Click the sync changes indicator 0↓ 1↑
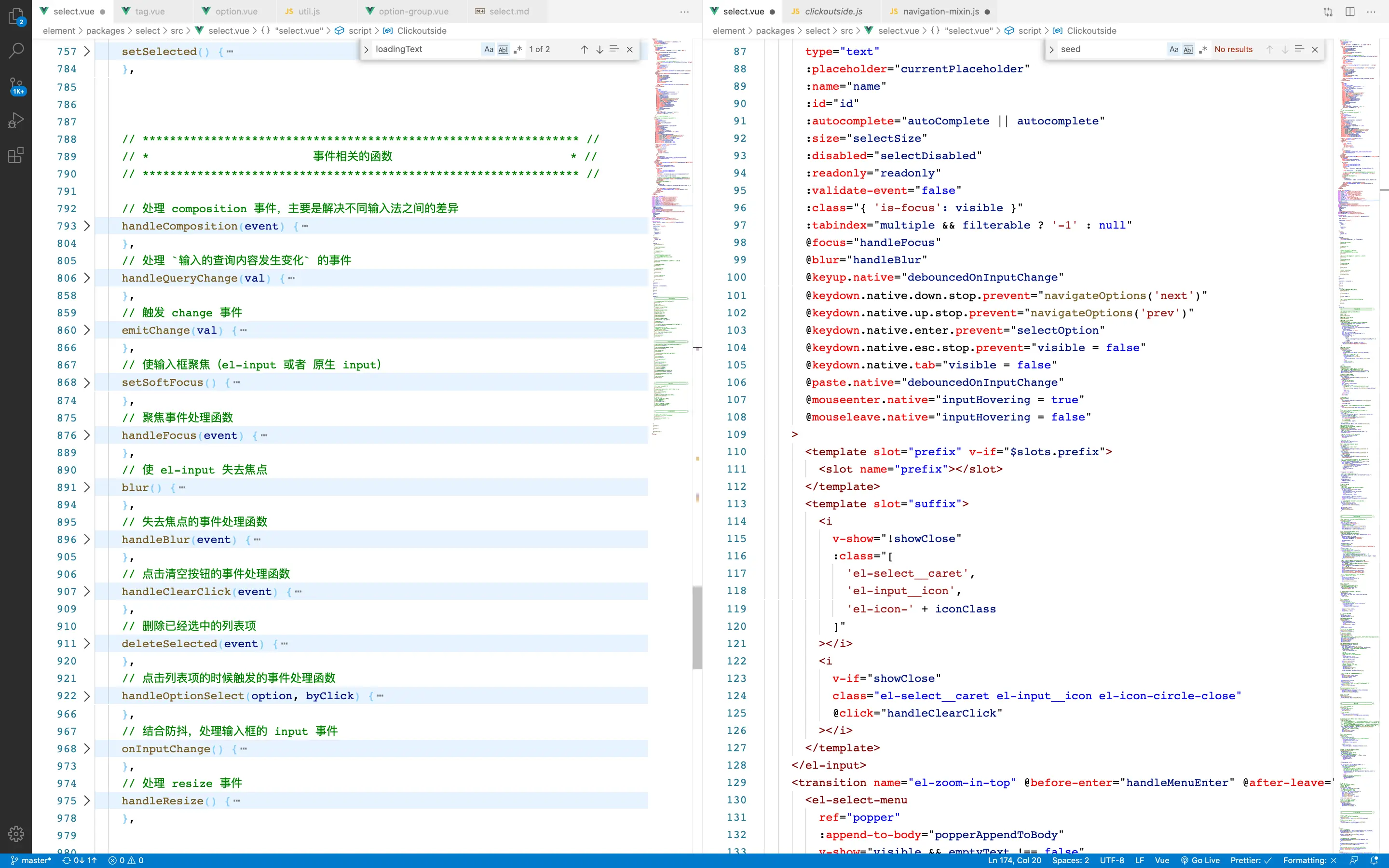This screenshot has width=1389, height=868. [x=80, y=861]
